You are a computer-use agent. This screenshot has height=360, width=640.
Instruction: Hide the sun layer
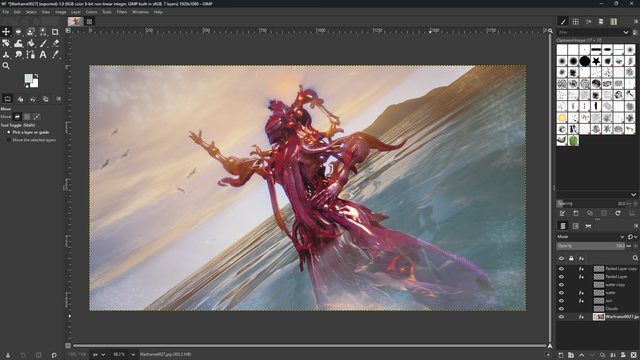pyautogui.click(x=561, y=301)
